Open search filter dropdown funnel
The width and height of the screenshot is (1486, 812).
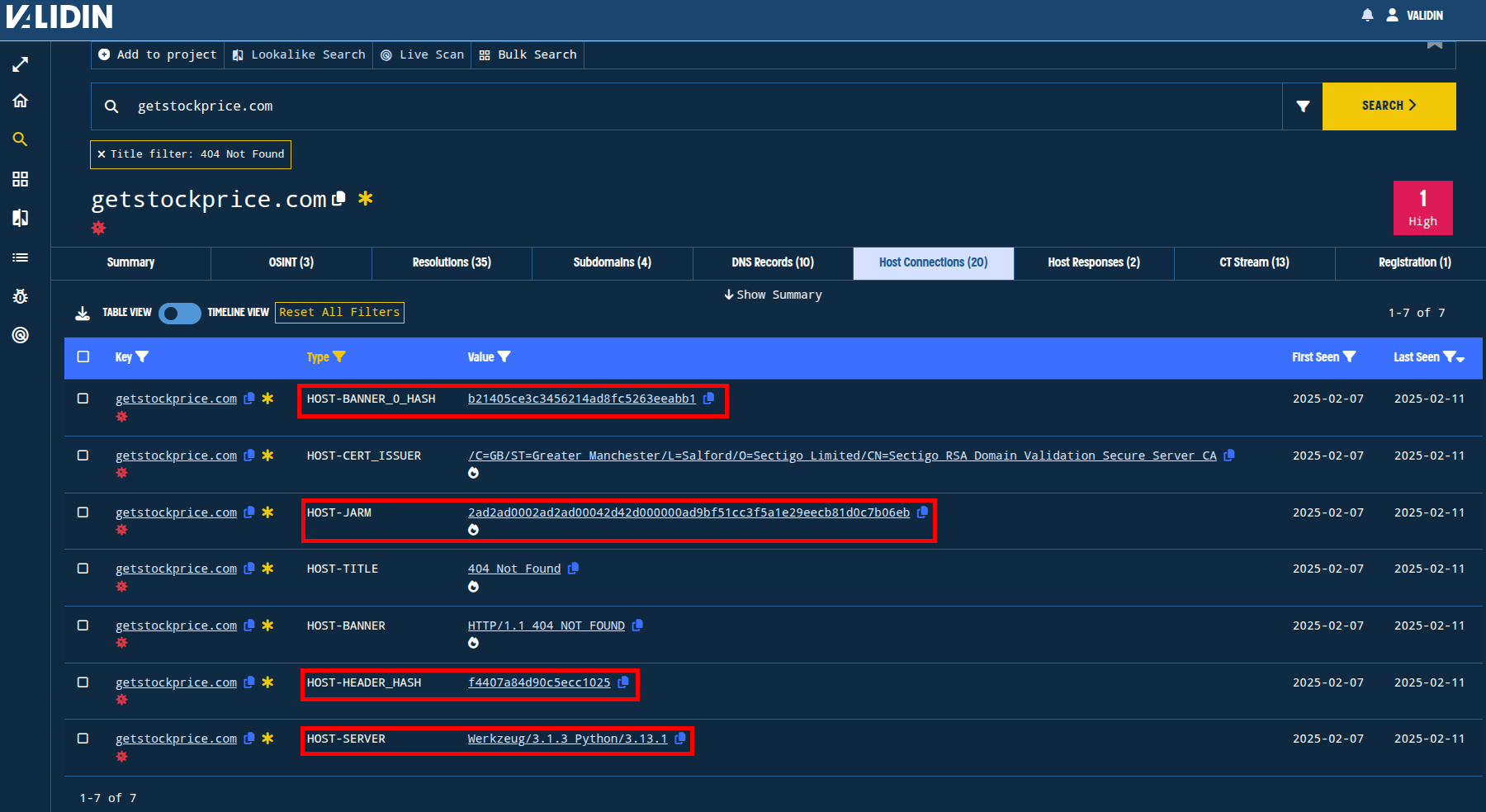[x=1303, y=106]
